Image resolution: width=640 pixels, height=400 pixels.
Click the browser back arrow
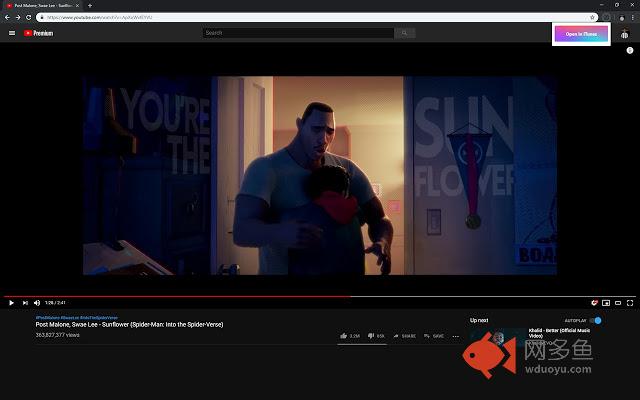7,17
